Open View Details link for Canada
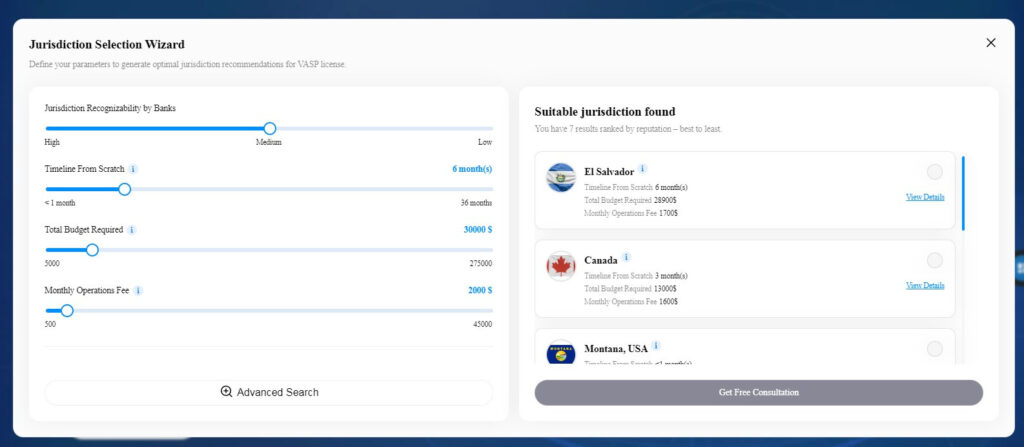The height and width of the screenshot is (447, 1024). [x=925, y=285]
